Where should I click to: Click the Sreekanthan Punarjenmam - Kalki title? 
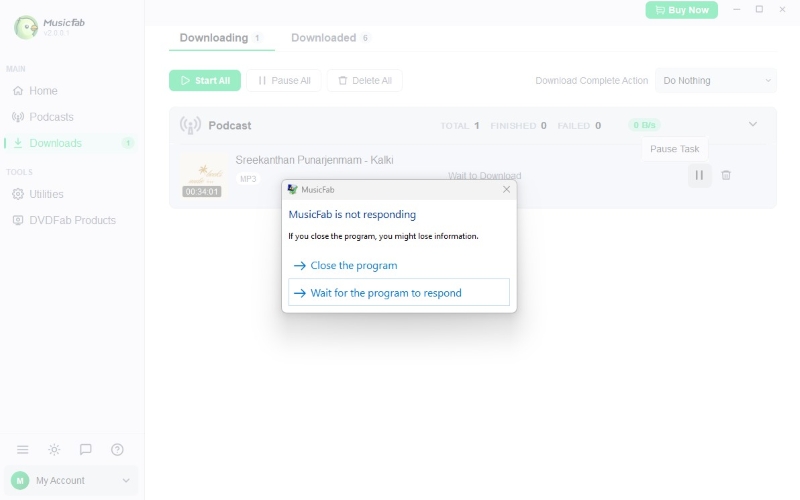314,160
